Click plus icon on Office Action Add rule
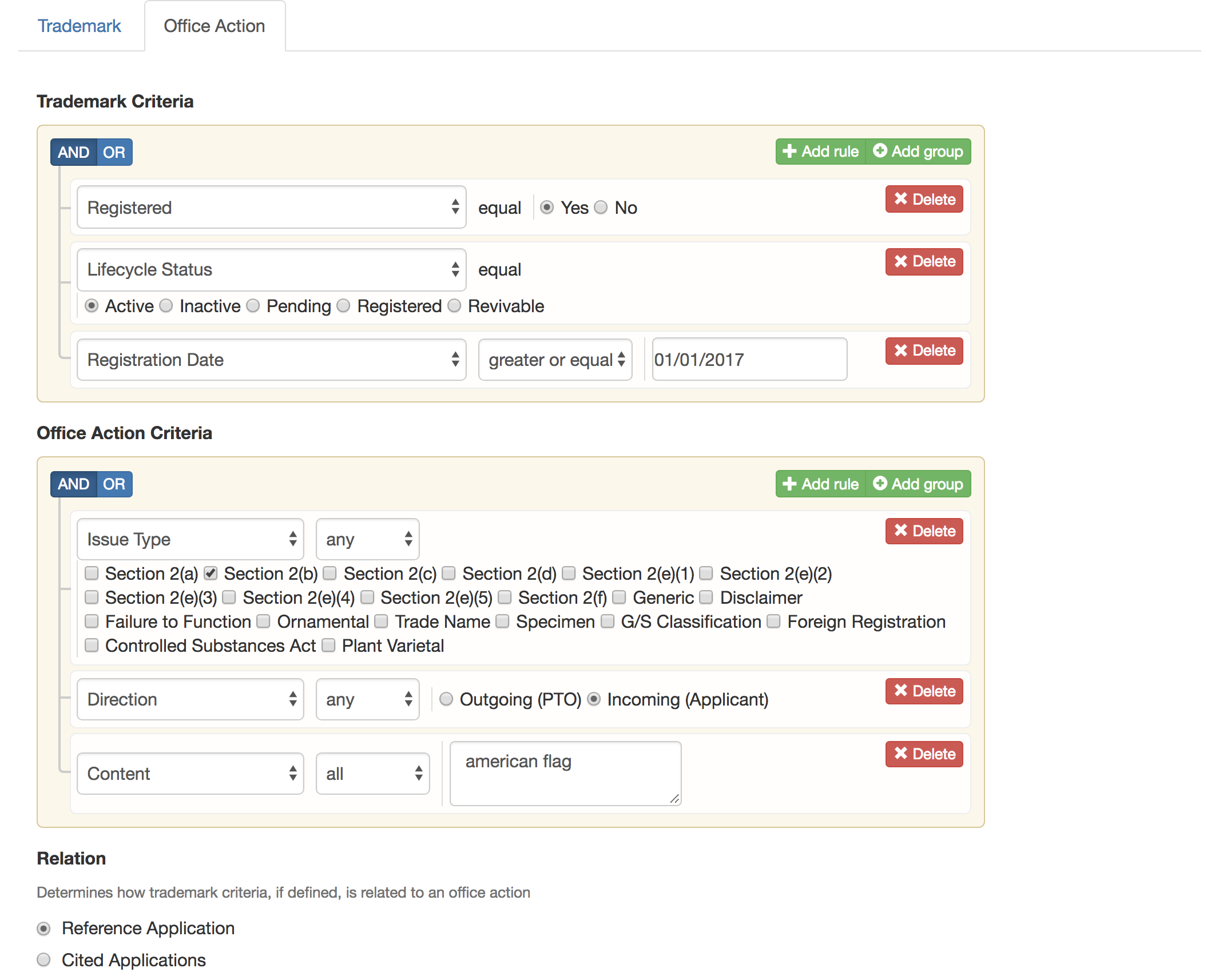This screenshot has width=1207, height=980. [789, 484]
